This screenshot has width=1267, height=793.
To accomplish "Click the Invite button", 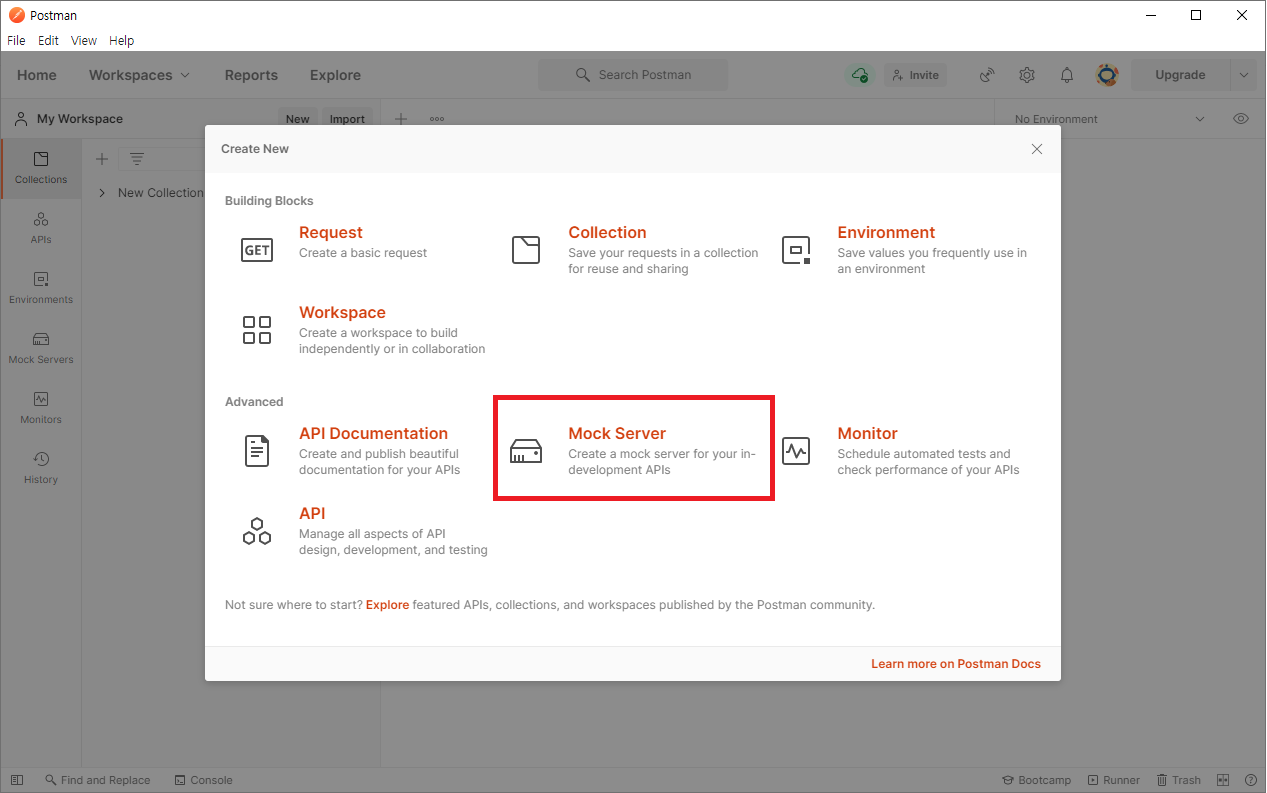I will click(x=915, y=75).
